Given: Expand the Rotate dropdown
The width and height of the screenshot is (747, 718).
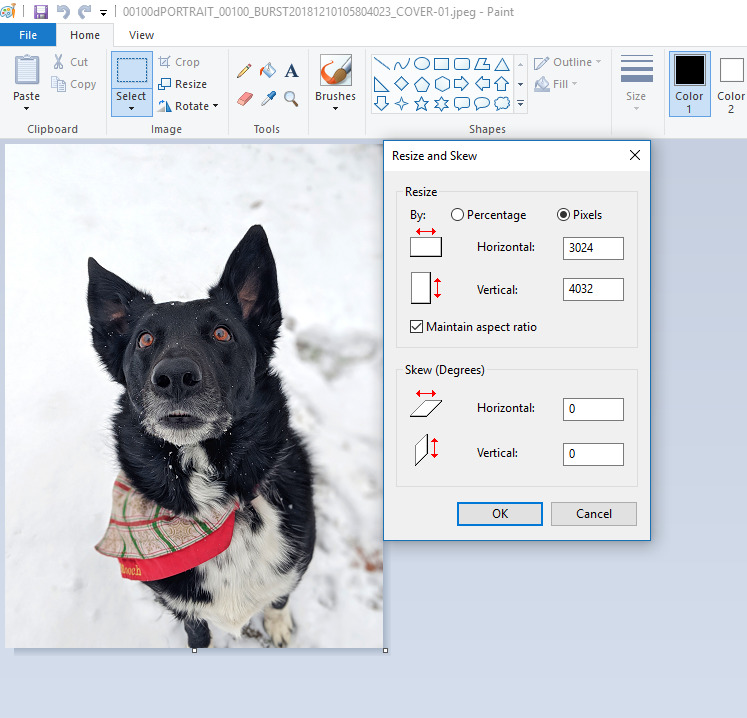Looking at the screenshot, I should tap(215, 106).
